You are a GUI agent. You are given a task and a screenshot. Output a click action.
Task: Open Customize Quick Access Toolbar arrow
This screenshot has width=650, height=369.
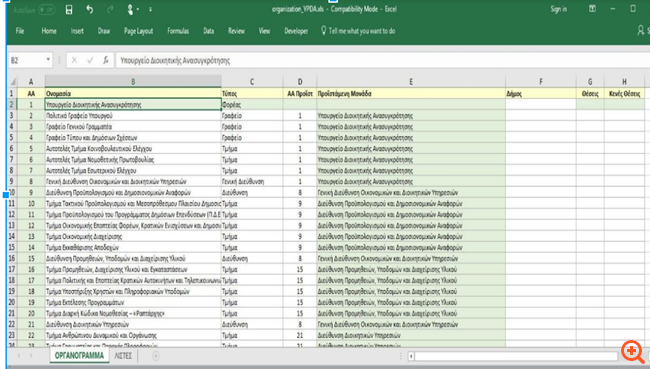pyautogui.click(x=150, y=9)
